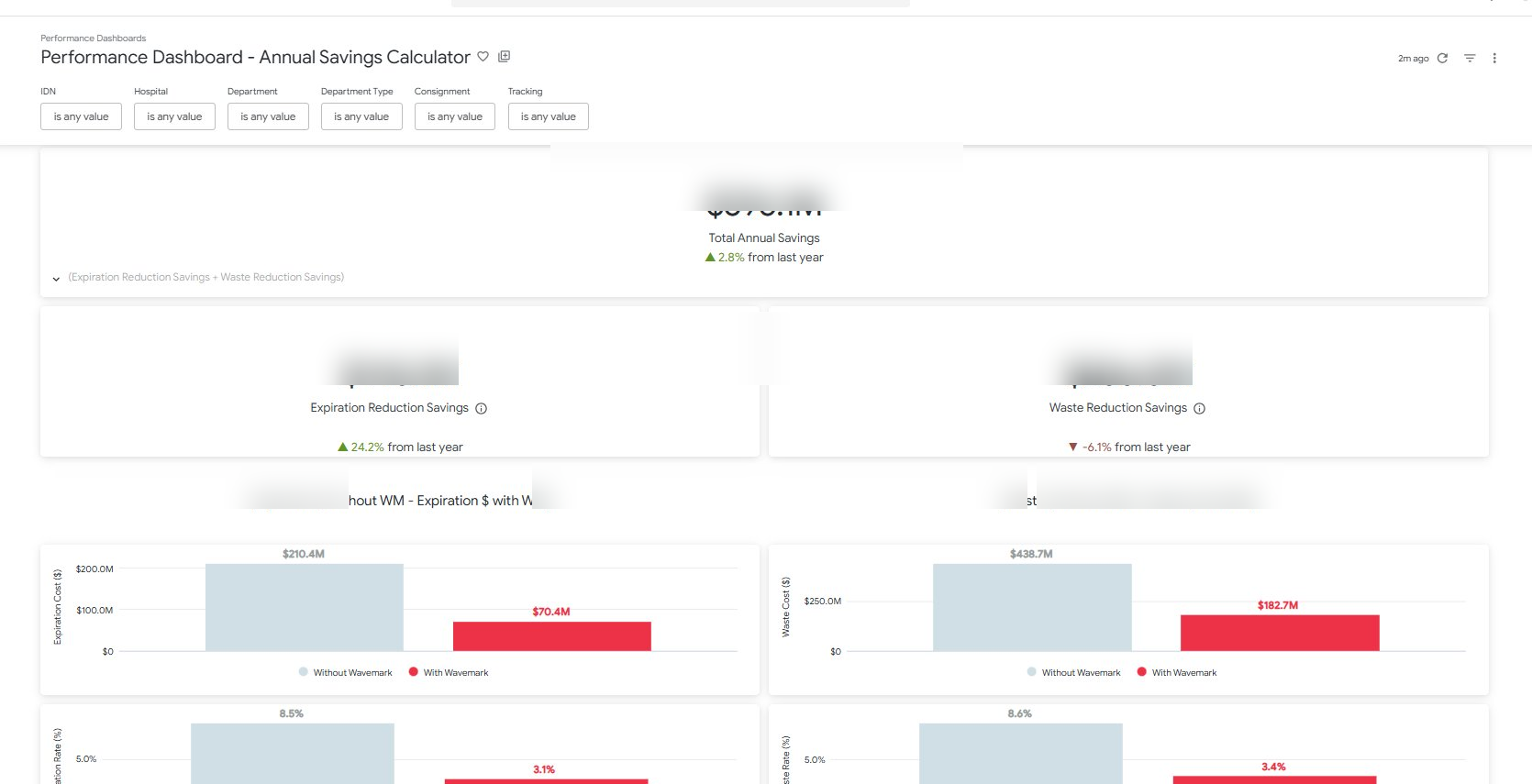Favorite the dashboard with the heart icon
Image resolution: width=1532 pixels, height=784 pixels.
tap(483, 57)
